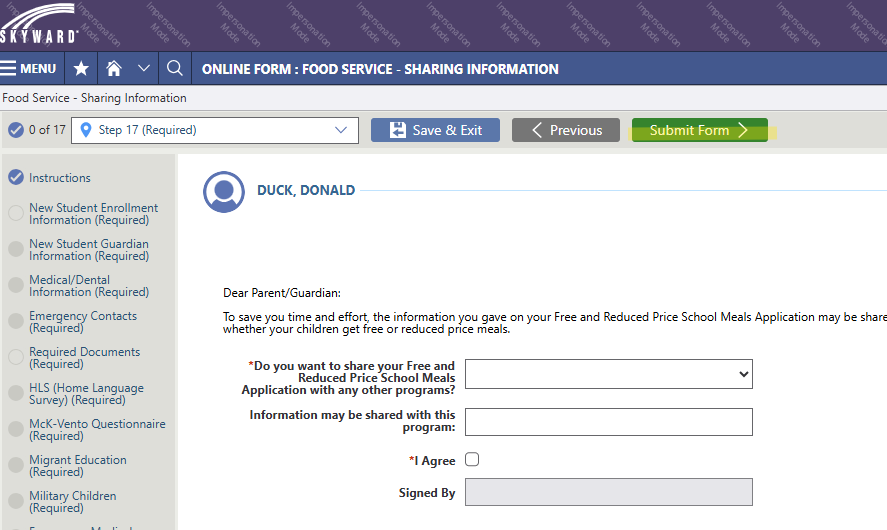Select status circle beside Emergency Contacts

pyautogui.click(x=15, y=321)
